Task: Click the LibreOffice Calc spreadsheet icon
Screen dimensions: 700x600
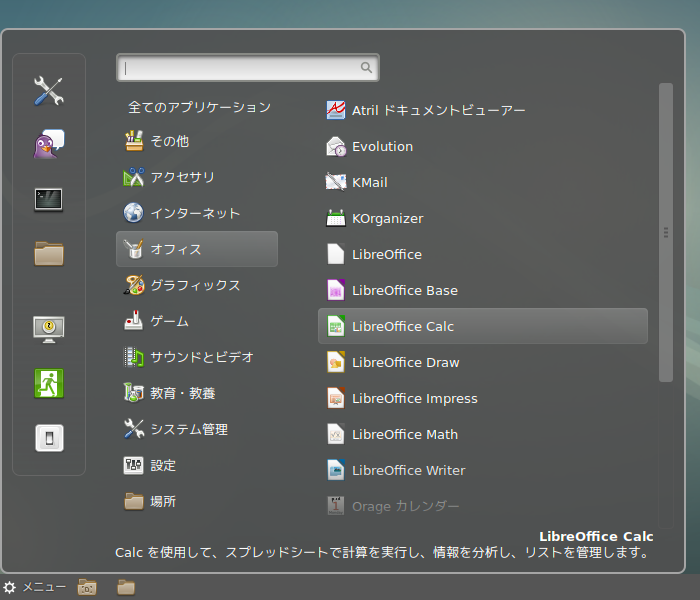Action: point(336,326)
